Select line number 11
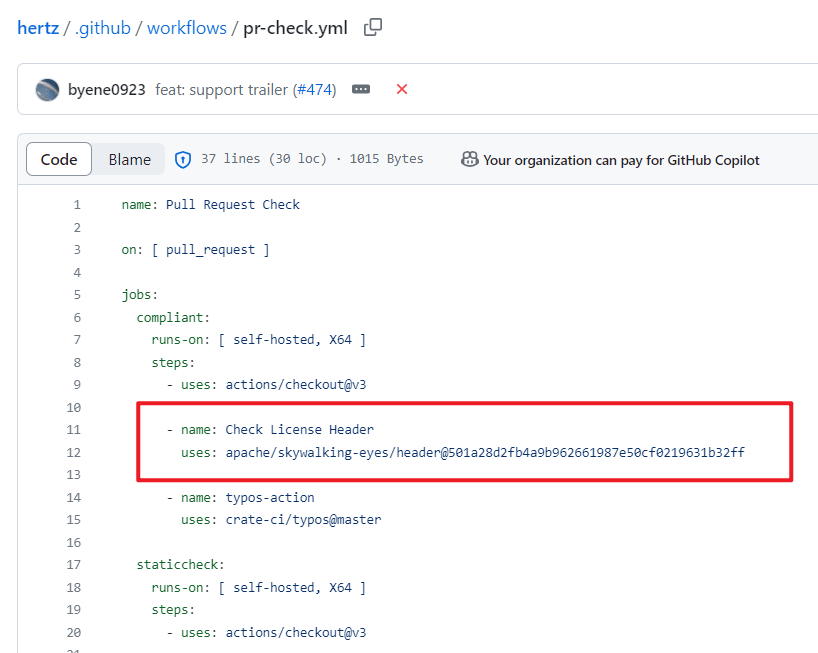This screenshot has height=653, width=818. [x=74, y=430]
